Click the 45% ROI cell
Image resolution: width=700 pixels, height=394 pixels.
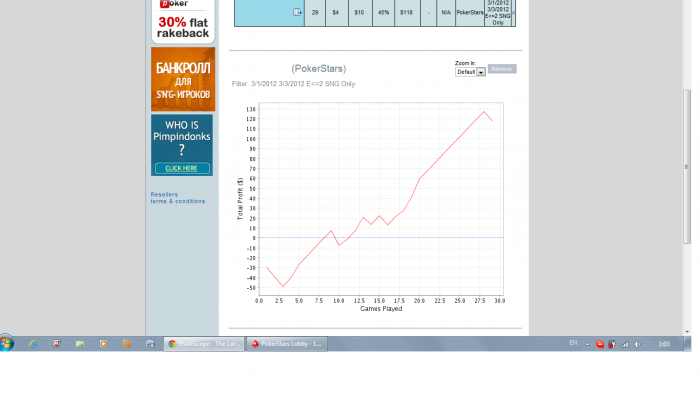pos(383,12)
